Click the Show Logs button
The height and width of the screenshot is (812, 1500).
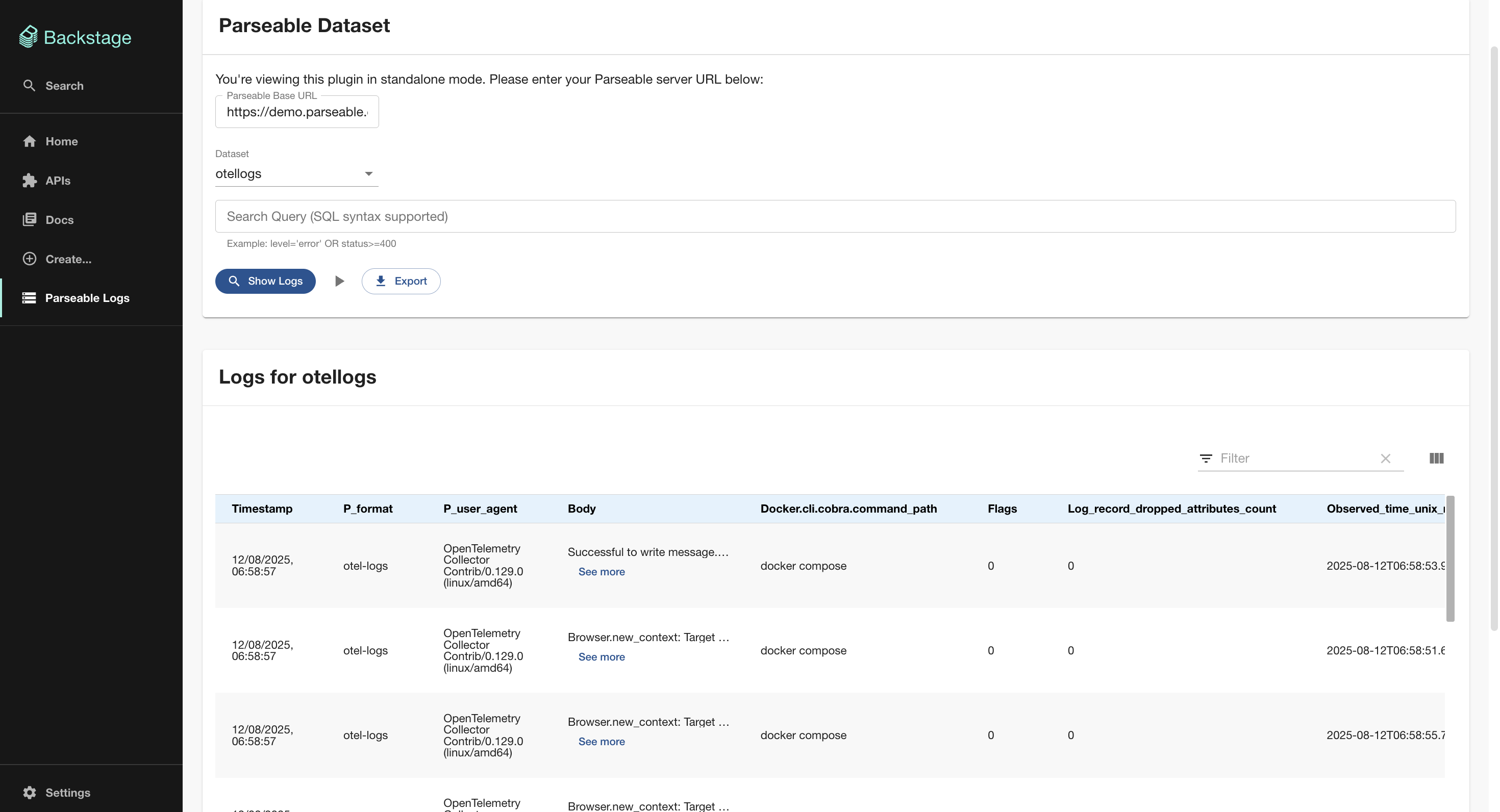265,281
